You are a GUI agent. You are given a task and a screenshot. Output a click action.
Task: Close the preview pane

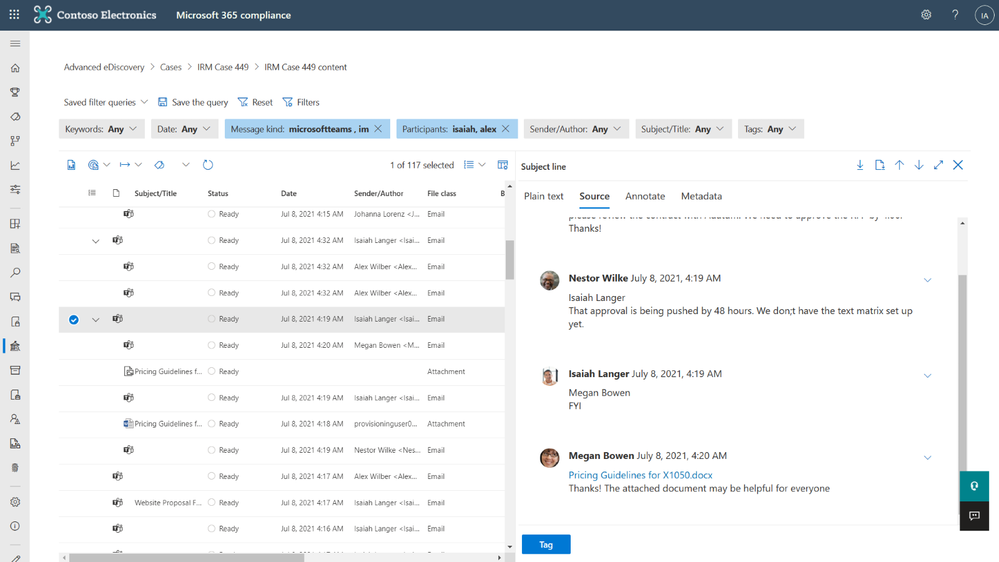(958, 165)
